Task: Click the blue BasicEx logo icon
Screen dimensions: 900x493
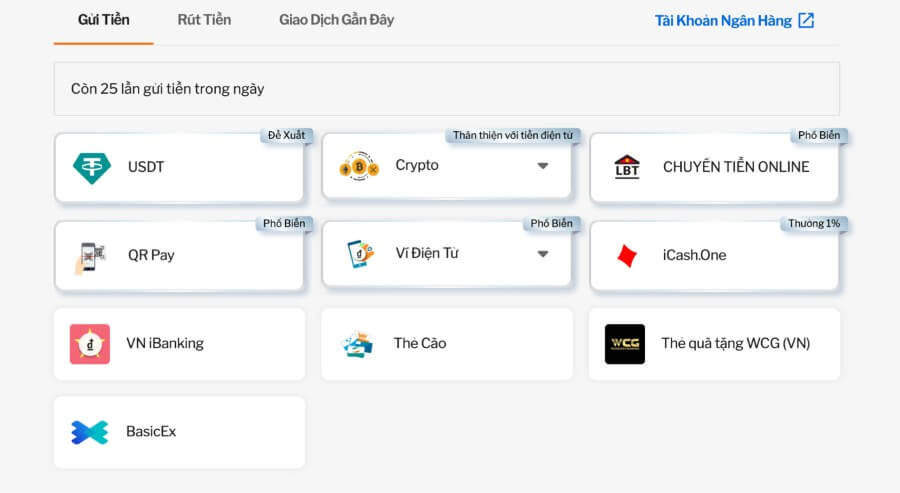Action: (x=90, y=432)
